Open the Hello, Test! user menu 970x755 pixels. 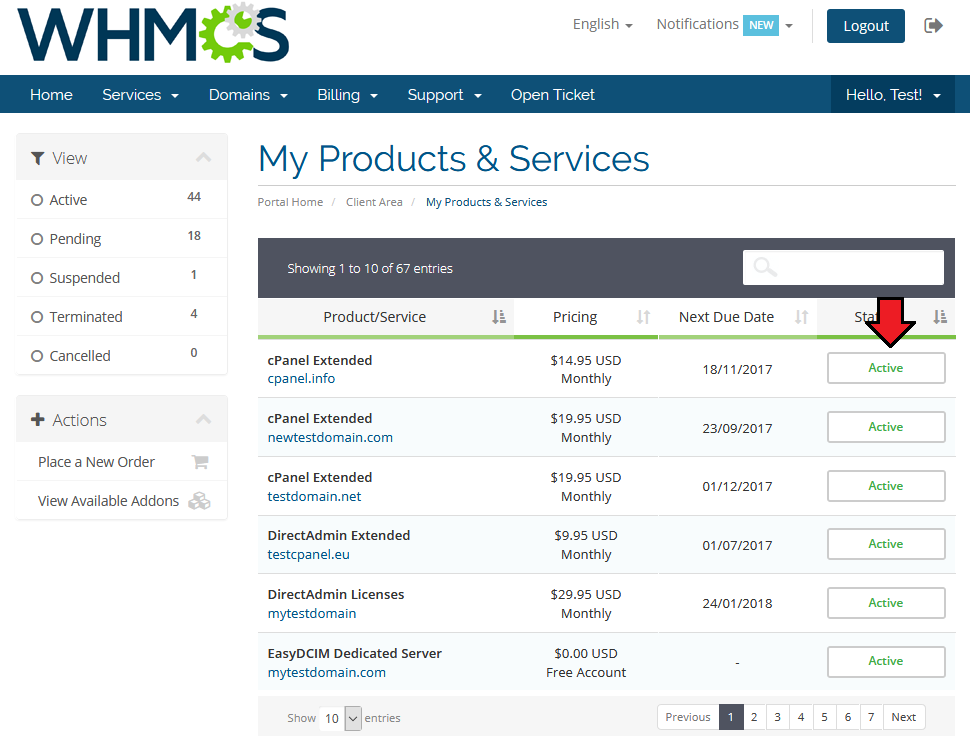pyautogui.click(x=893, y=95)
